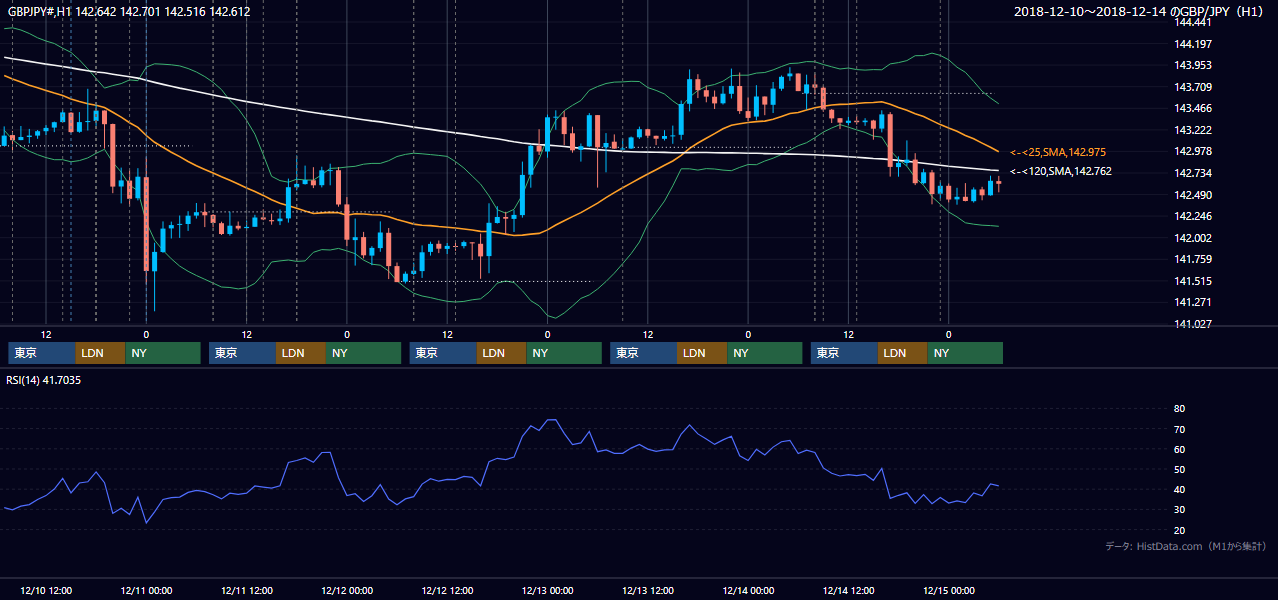
Task: Click the 120 SMA 142.762 label
Action: click(x=1060, y=172)
